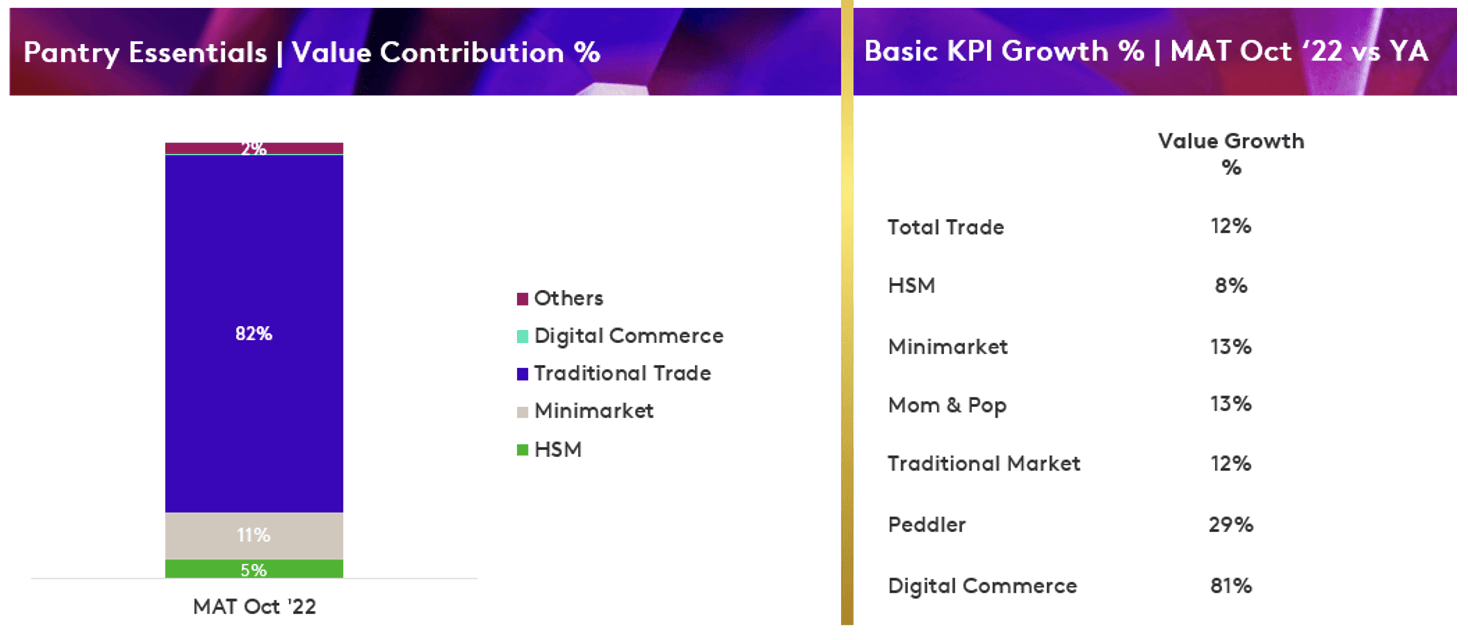Select the Peddler row label
The height and width of the screenshot is (640, 1468).
(927, 524)
